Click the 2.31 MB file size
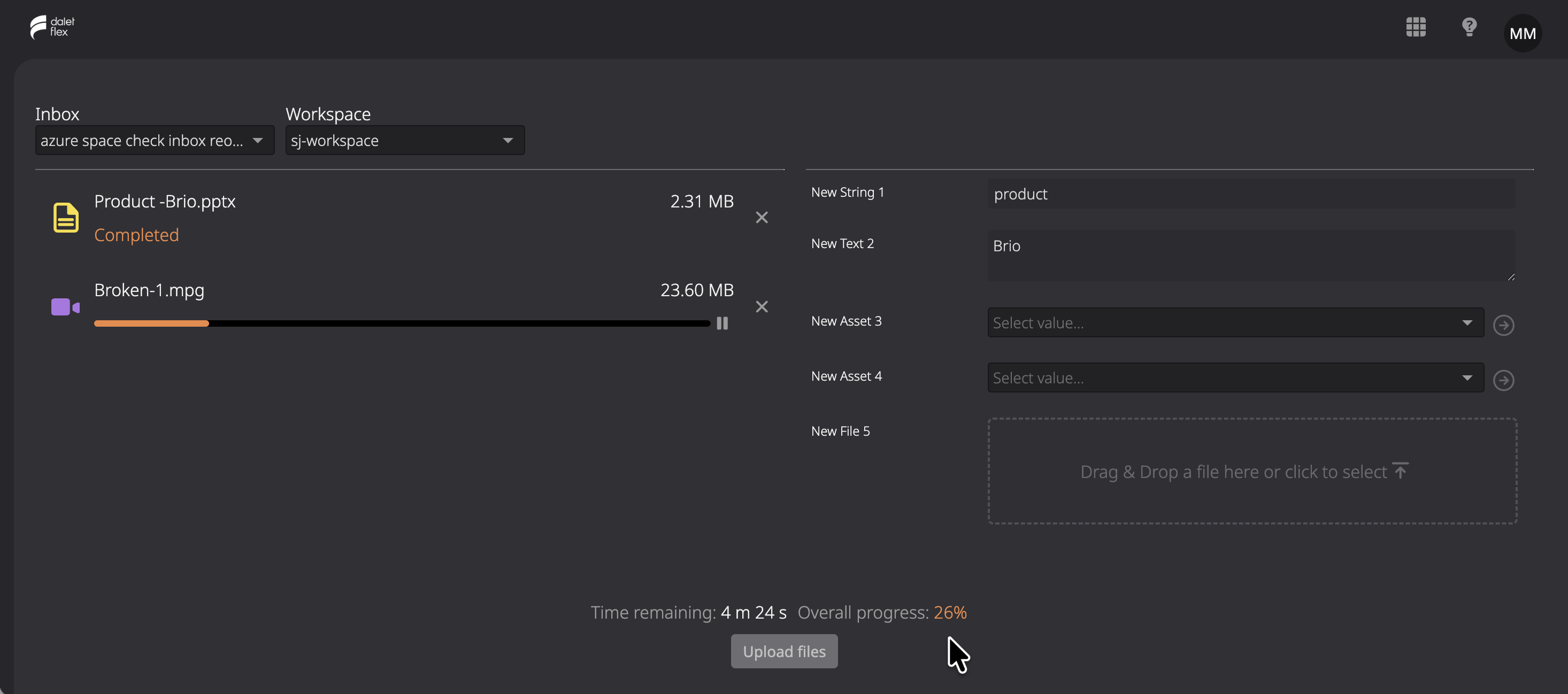 tap(702, 201)
